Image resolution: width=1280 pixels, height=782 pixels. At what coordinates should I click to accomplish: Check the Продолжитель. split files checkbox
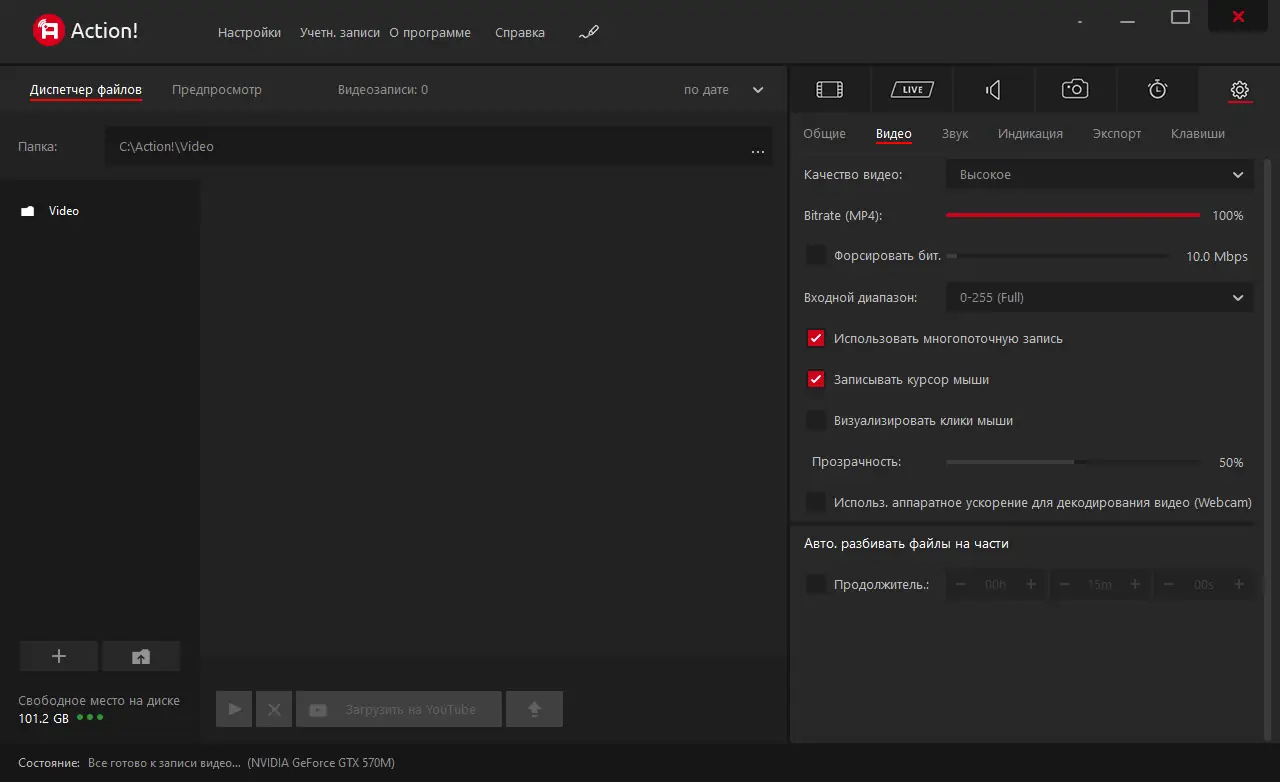816,584
